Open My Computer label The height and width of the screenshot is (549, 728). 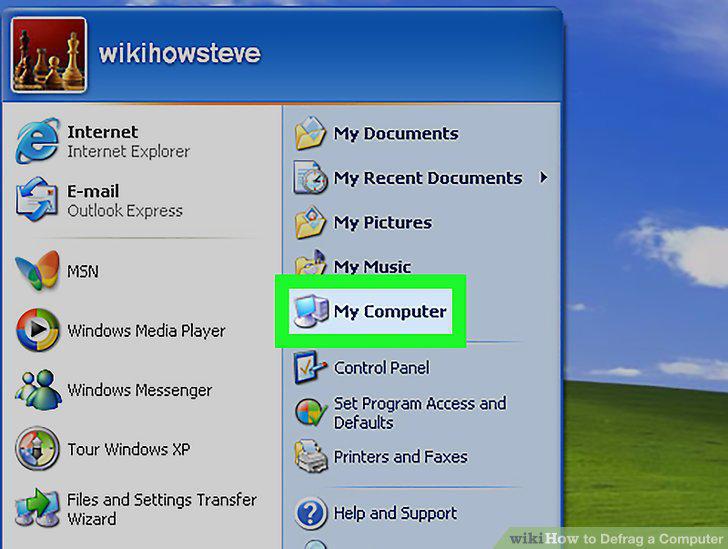(390, 312)
